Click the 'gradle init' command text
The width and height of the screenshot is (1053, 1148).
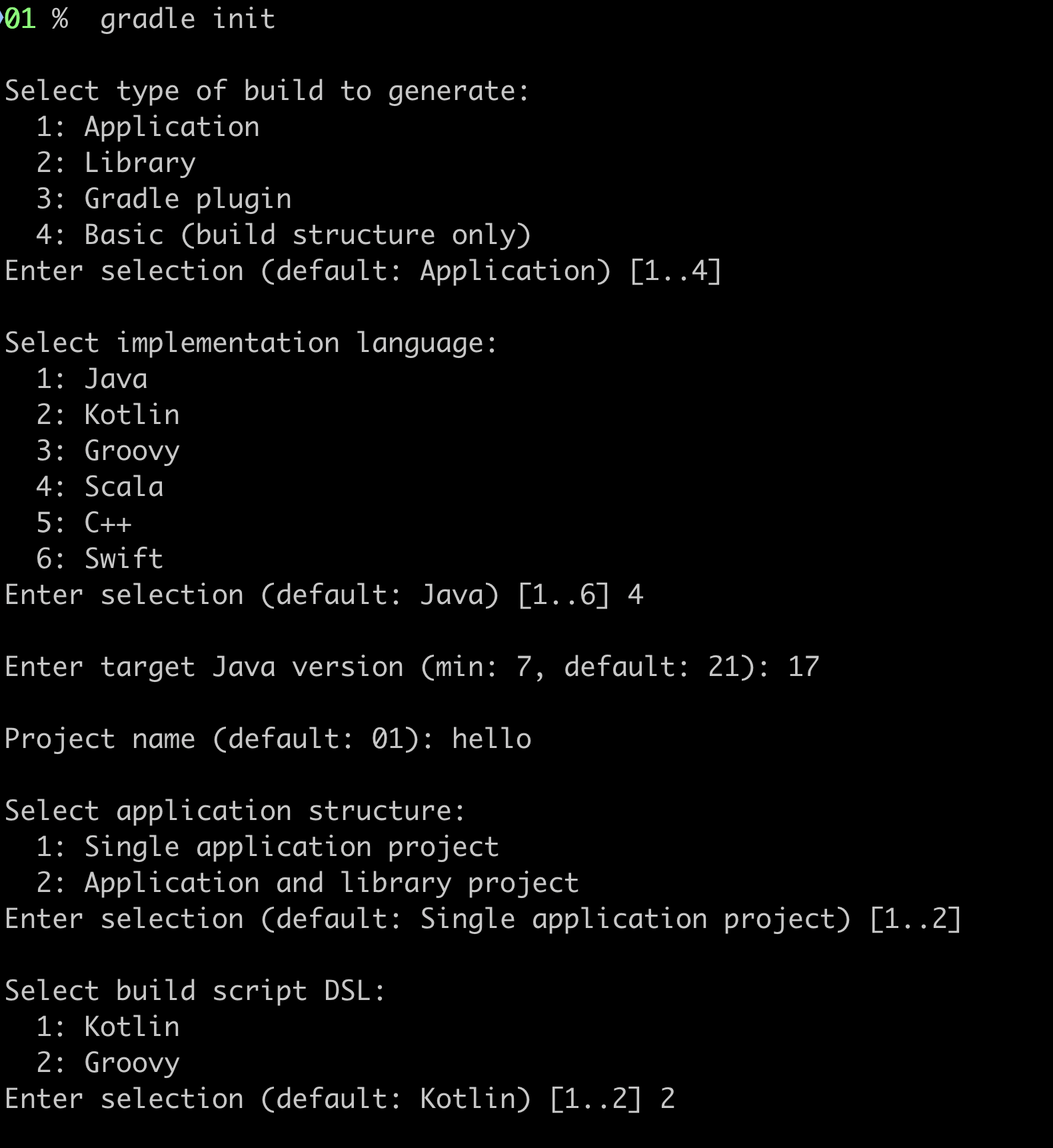[x=187, y=19]
